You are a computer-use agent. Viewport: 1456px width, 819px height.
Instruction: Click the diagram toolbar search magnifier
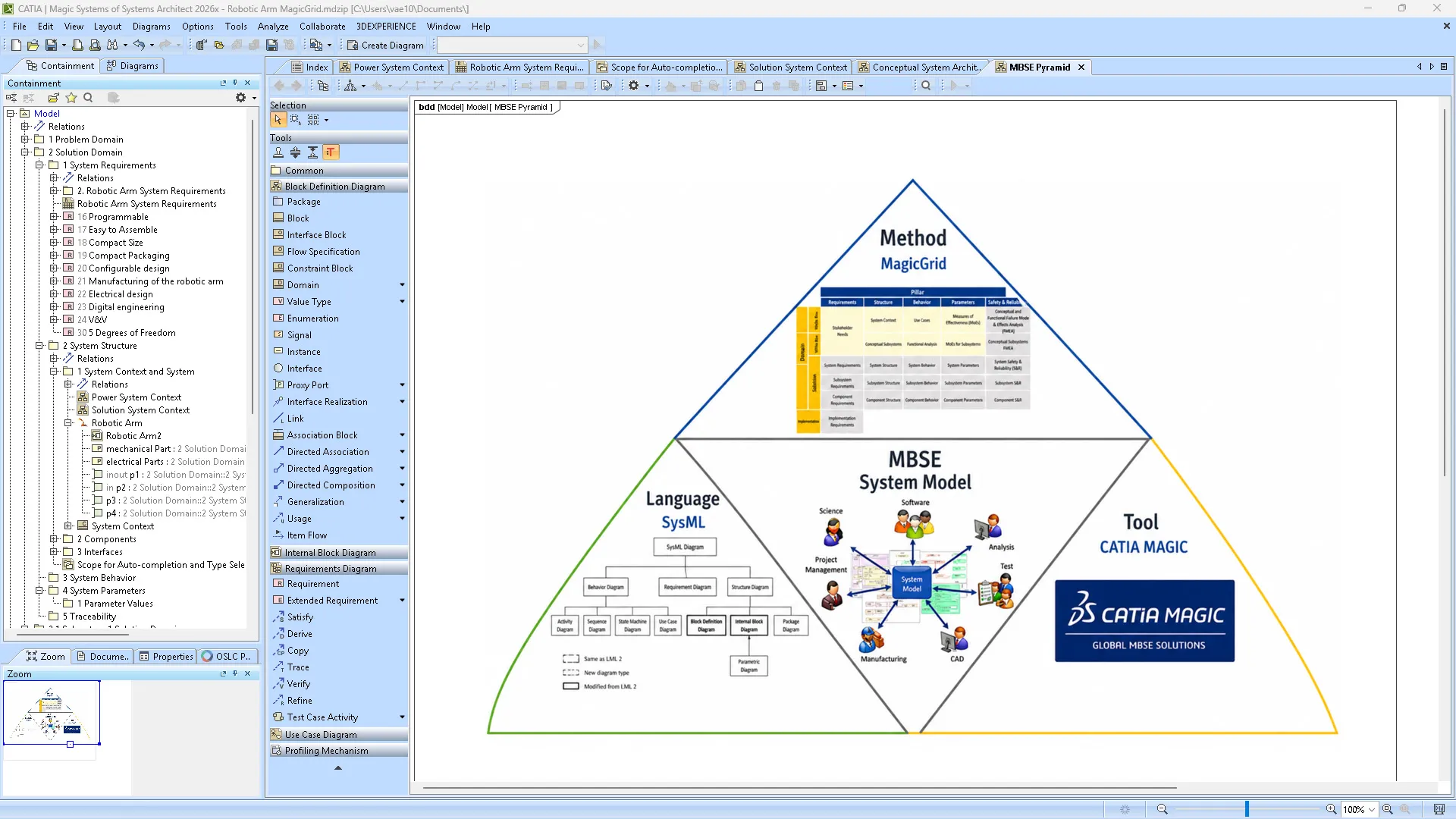click(926, 86)
